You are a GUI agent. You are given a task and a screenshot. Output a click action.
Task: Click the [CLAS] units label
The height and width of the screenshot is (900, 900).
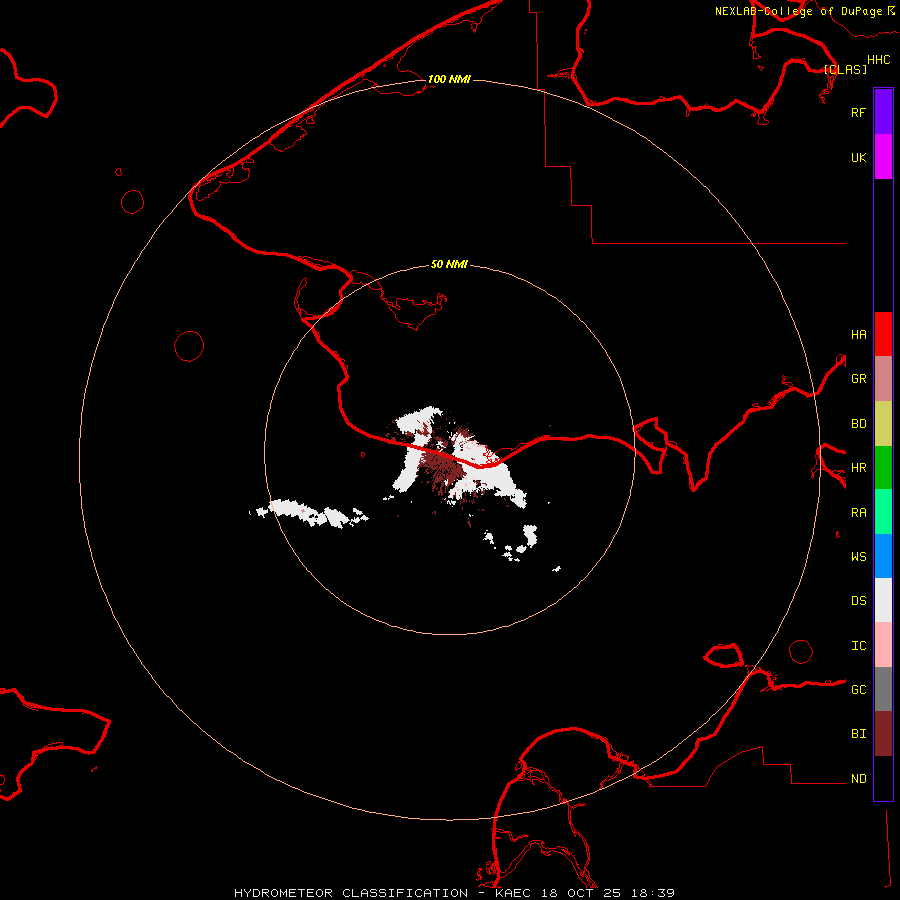(x=845, y=69)
